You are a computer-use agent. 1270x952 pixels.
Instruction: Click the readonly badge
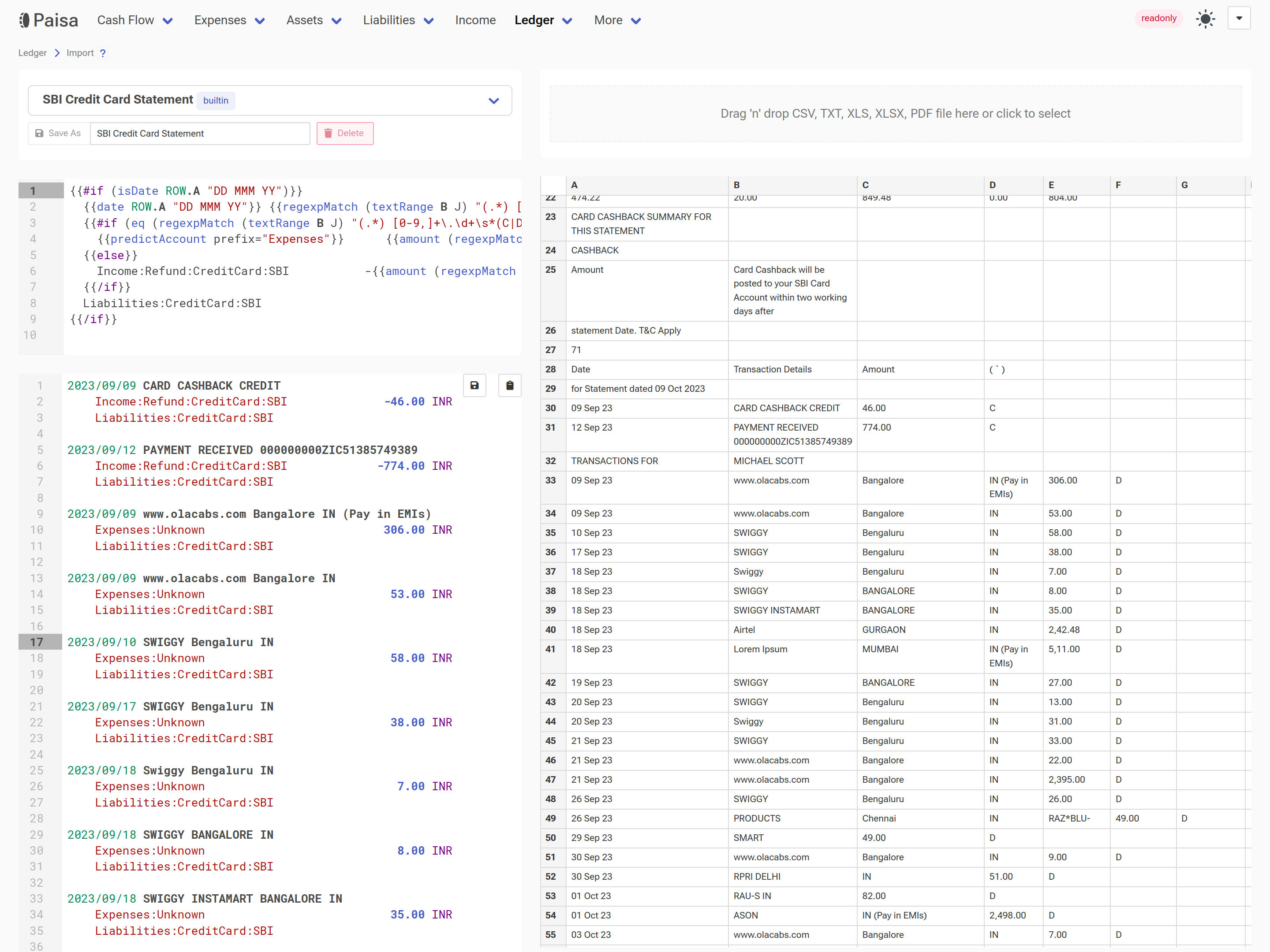click(1158, 19)
